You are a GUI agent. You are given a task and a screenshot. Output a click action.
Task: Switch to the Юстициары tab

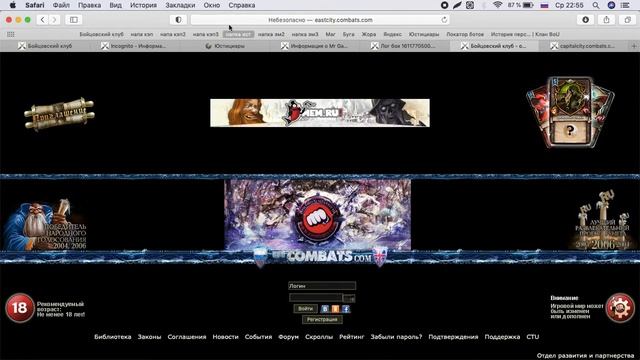click(x=225, y=46)
